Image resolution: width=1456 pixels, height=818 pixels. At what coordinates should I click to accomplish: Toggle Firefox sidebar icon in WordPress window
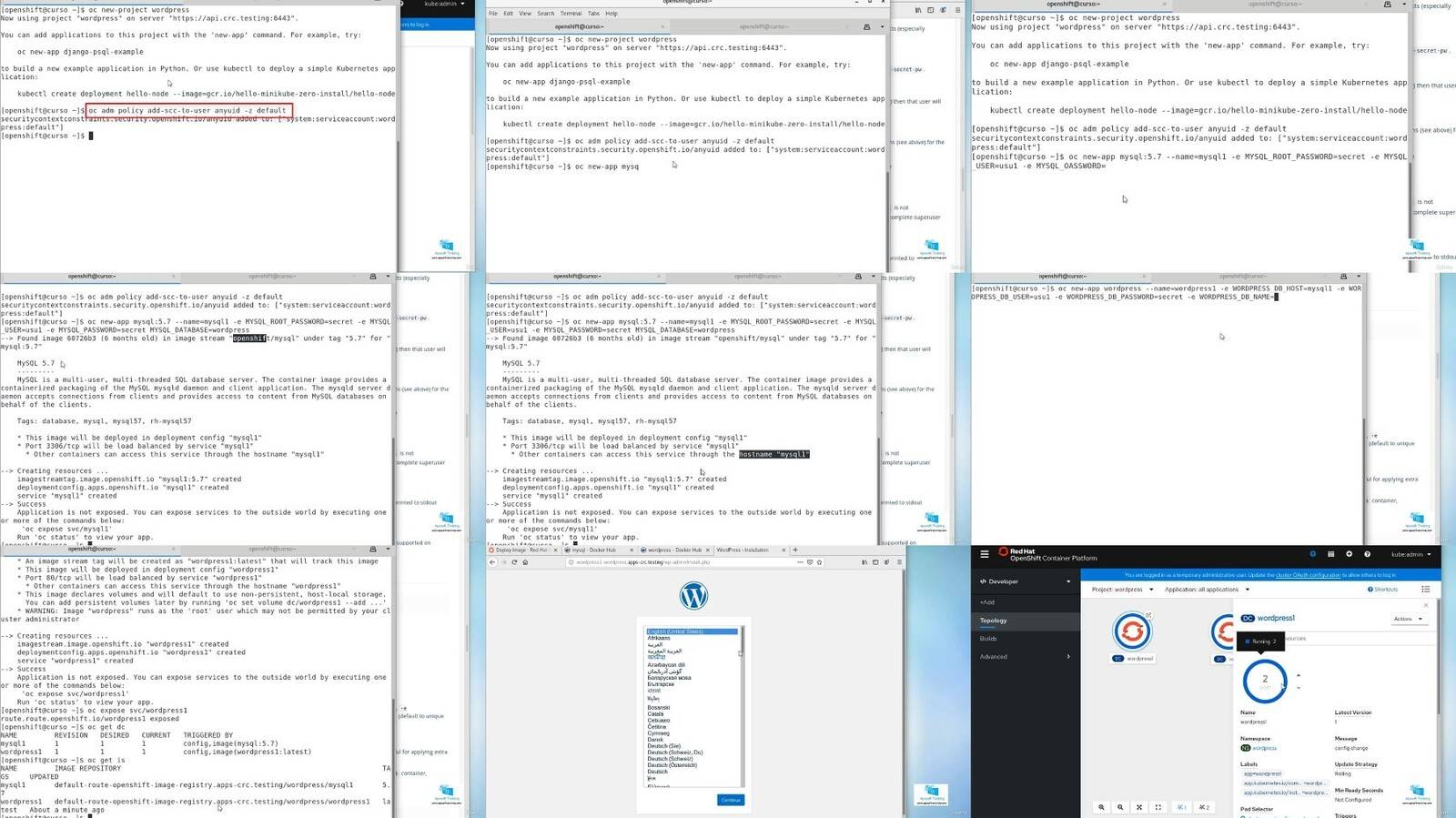pyautogui.click(x=875, y=562)
